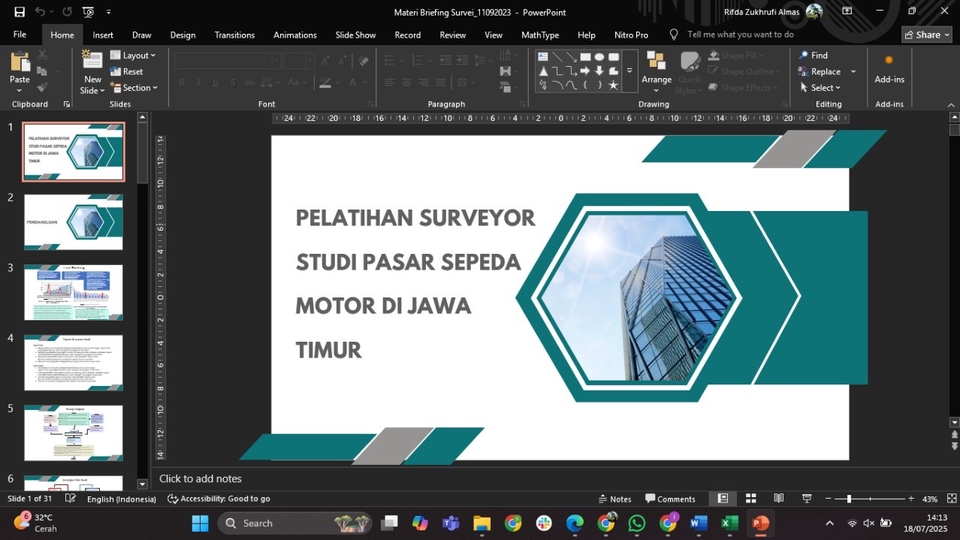Open the Nitro Pro tab
Screen dimensions: 960x540
[631, 35]
